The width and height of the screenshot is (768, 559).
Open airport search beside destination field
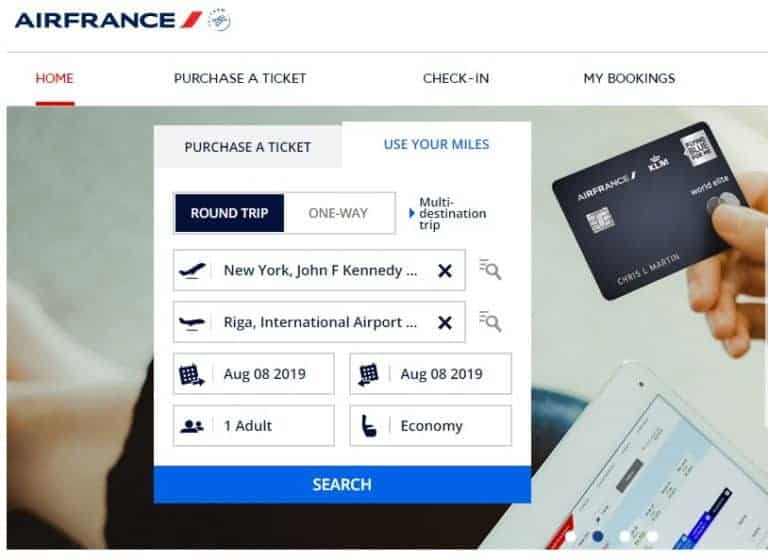click(490, 321)
